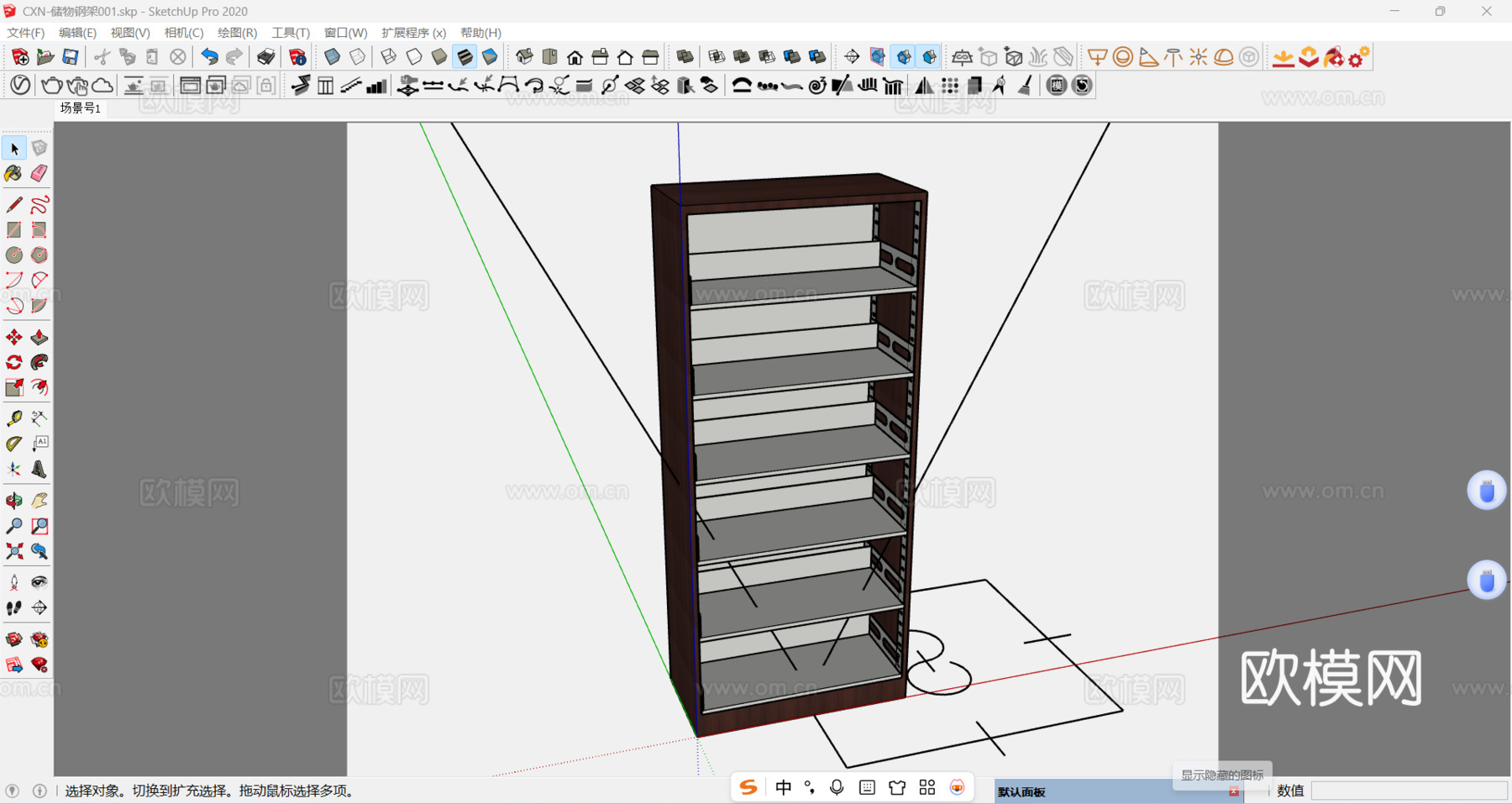Click the Undo arrow in toolbar
The width and height of the screenshot is (1512, 804).
[x=209, y=57]
